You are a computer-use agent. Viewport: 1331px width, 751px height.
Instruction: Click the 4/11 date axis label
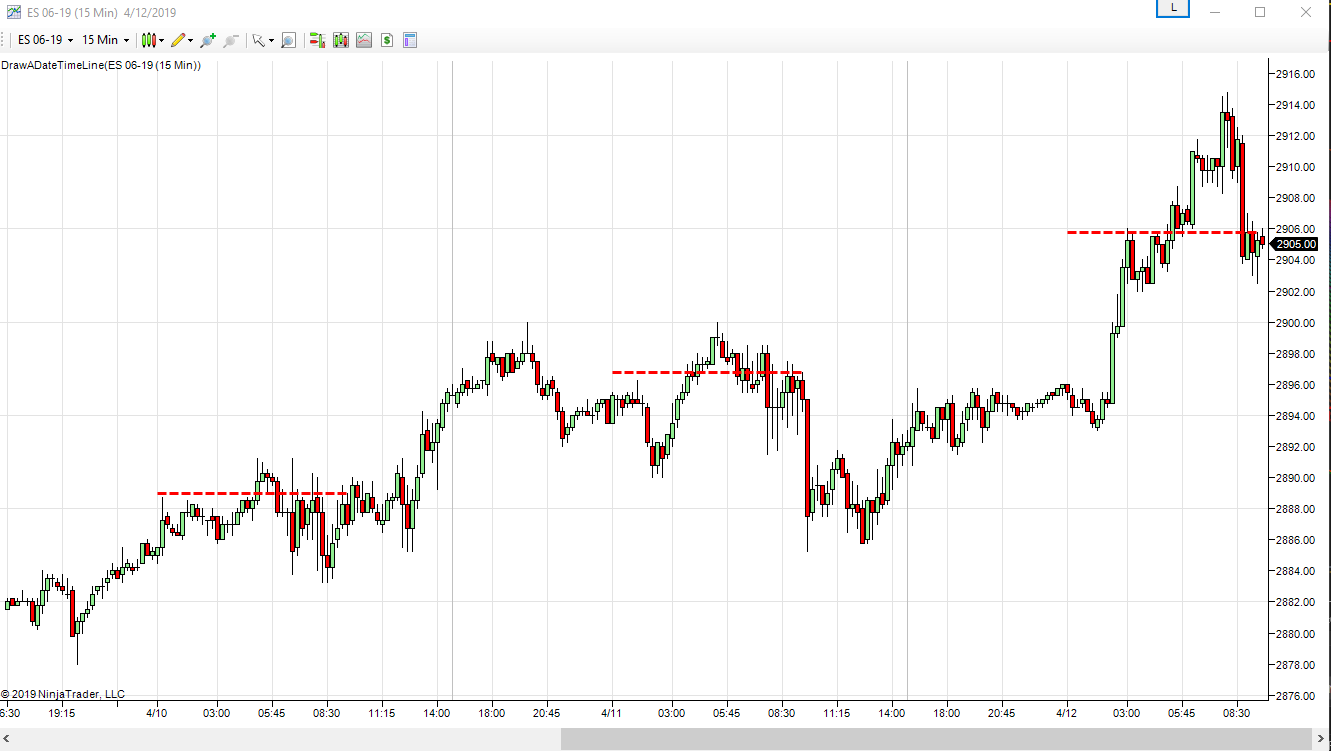click(x=612, y=714)
